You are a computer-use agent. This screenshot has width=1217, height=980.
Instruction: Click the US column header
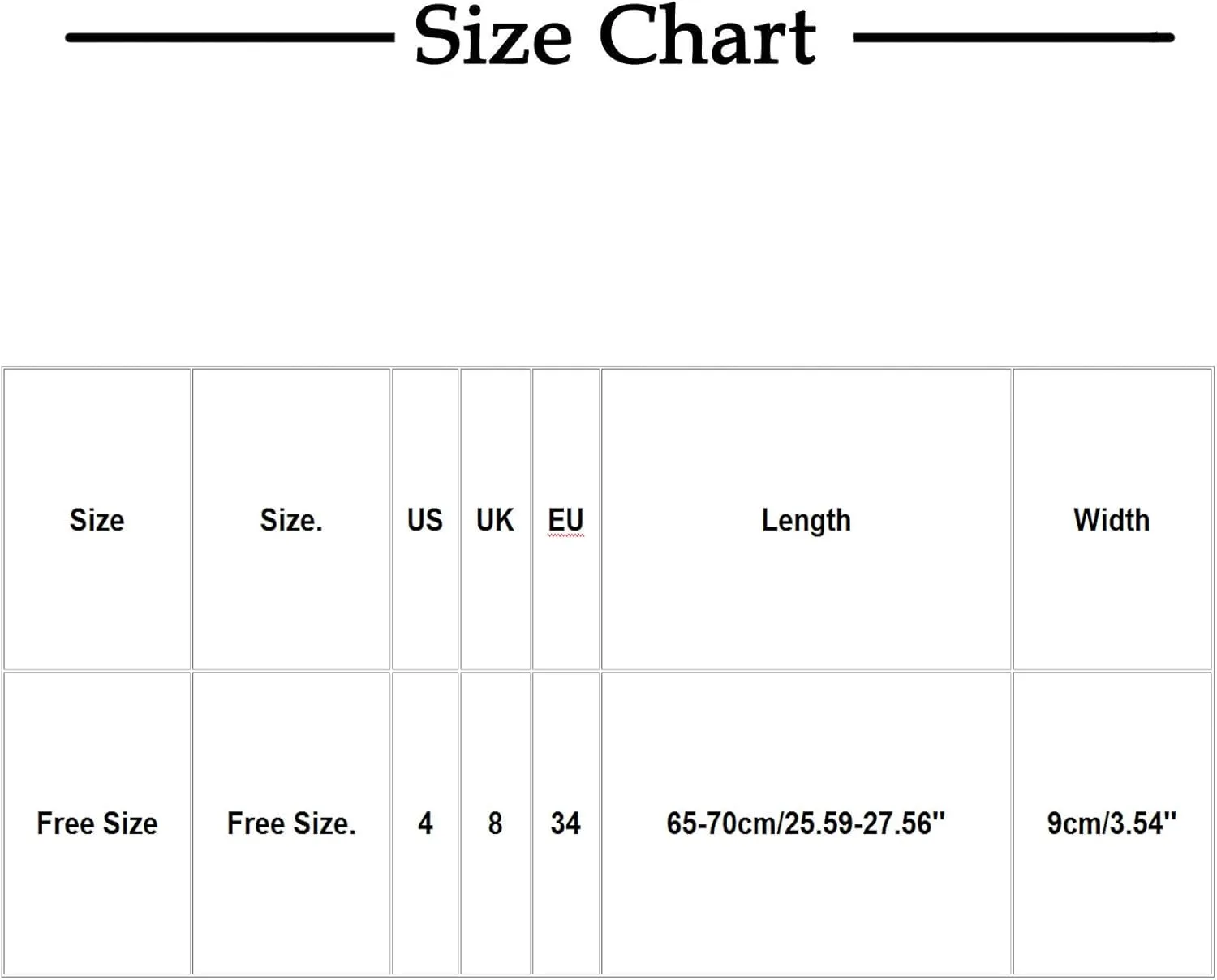tap(425, 520)
